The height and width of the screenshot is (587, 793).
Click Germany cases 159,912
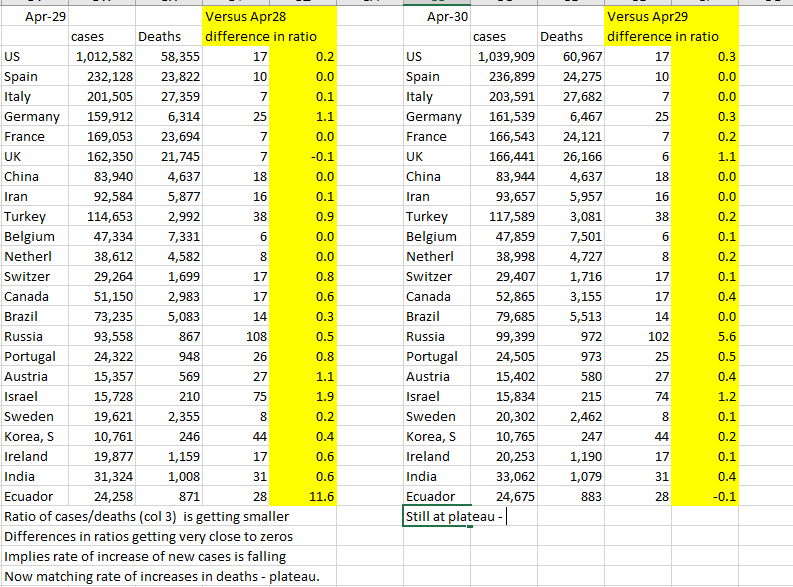[x=102, y=117]
